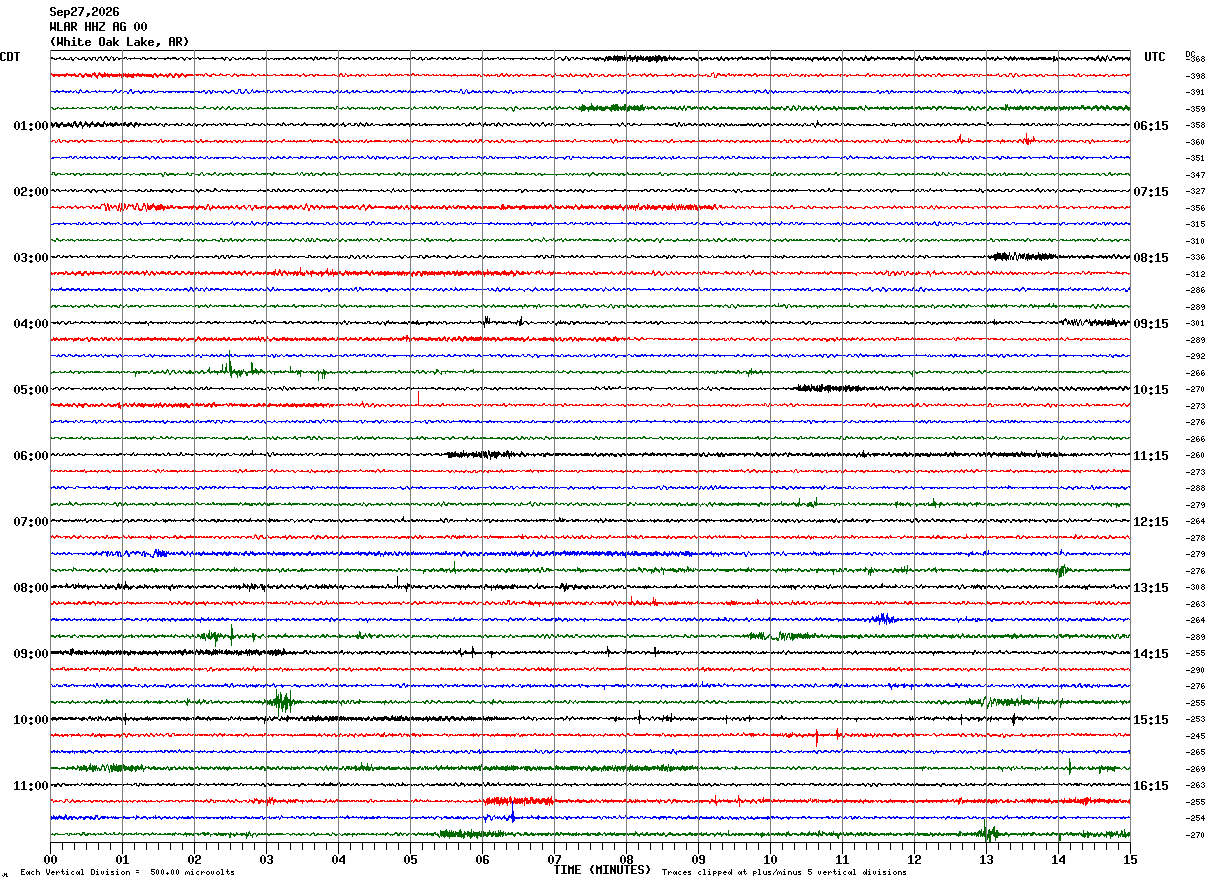Viewport: 1210px width, 886px height.
Task: Click the 07 minute tick label
Action: click(554, 859)
